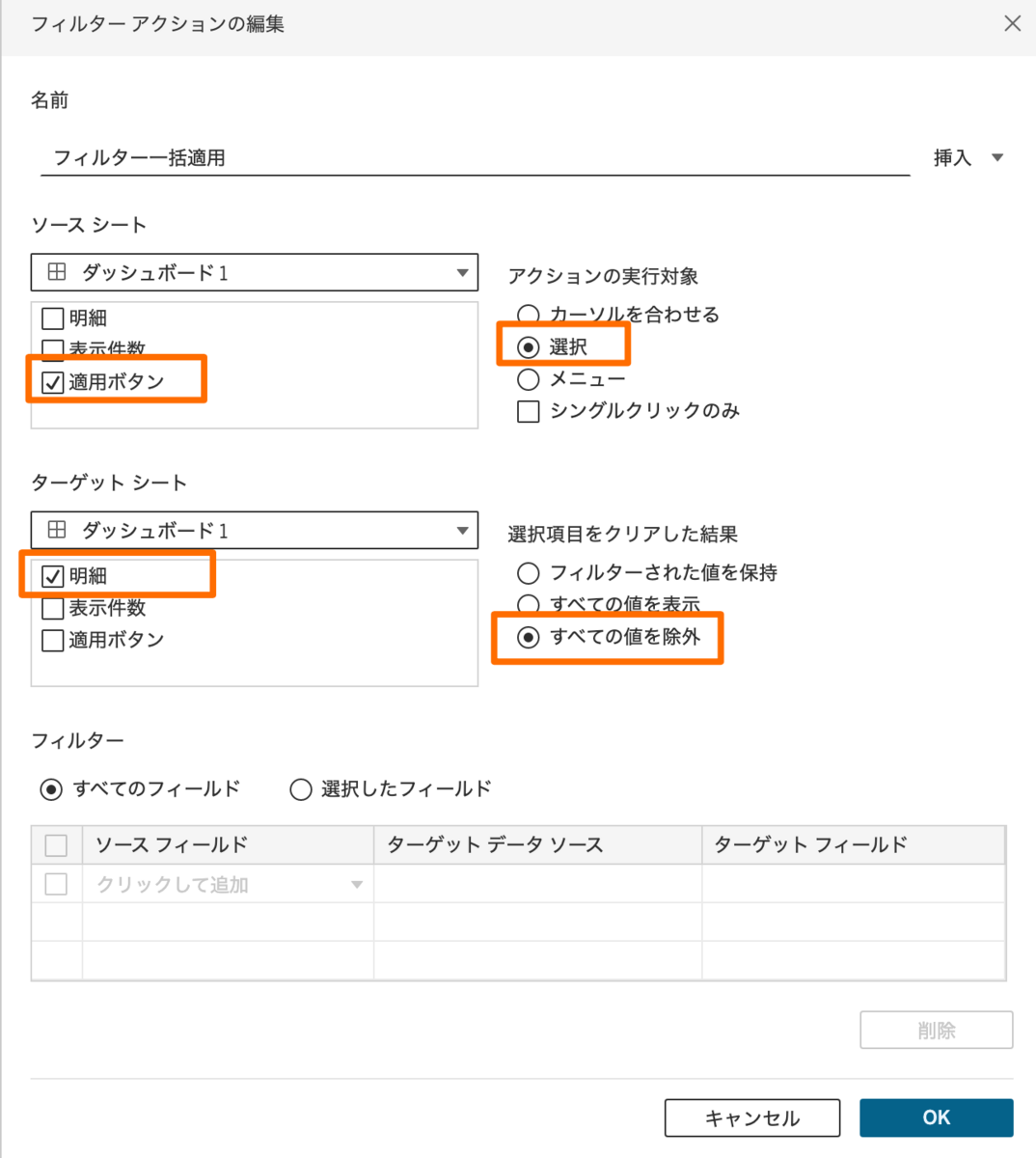Toggle checkbox in クリックして追加 row
The width and height of the screenshot is (1036, 1158).
(x=56, y=884)
